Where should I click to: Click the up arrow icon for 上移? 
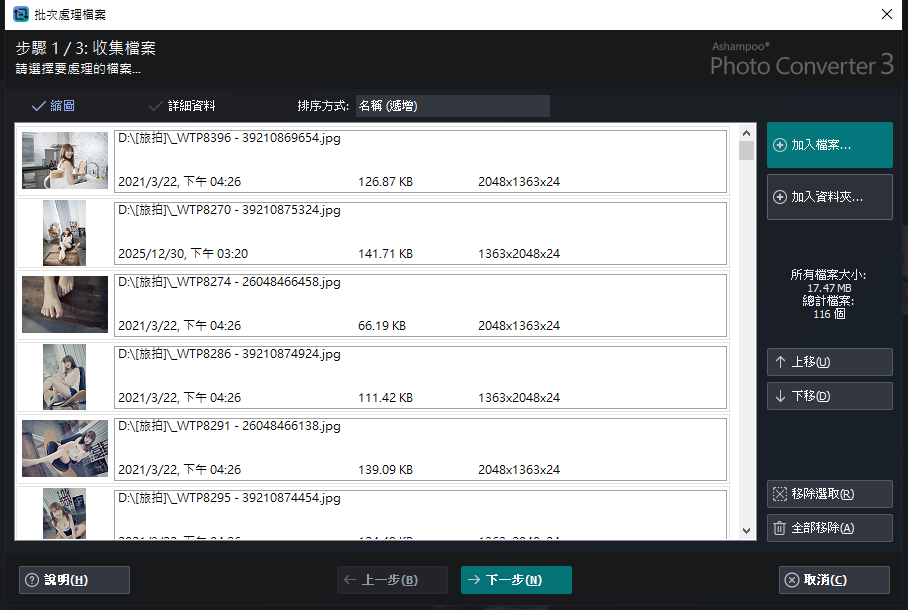click(x=780, y=362)
